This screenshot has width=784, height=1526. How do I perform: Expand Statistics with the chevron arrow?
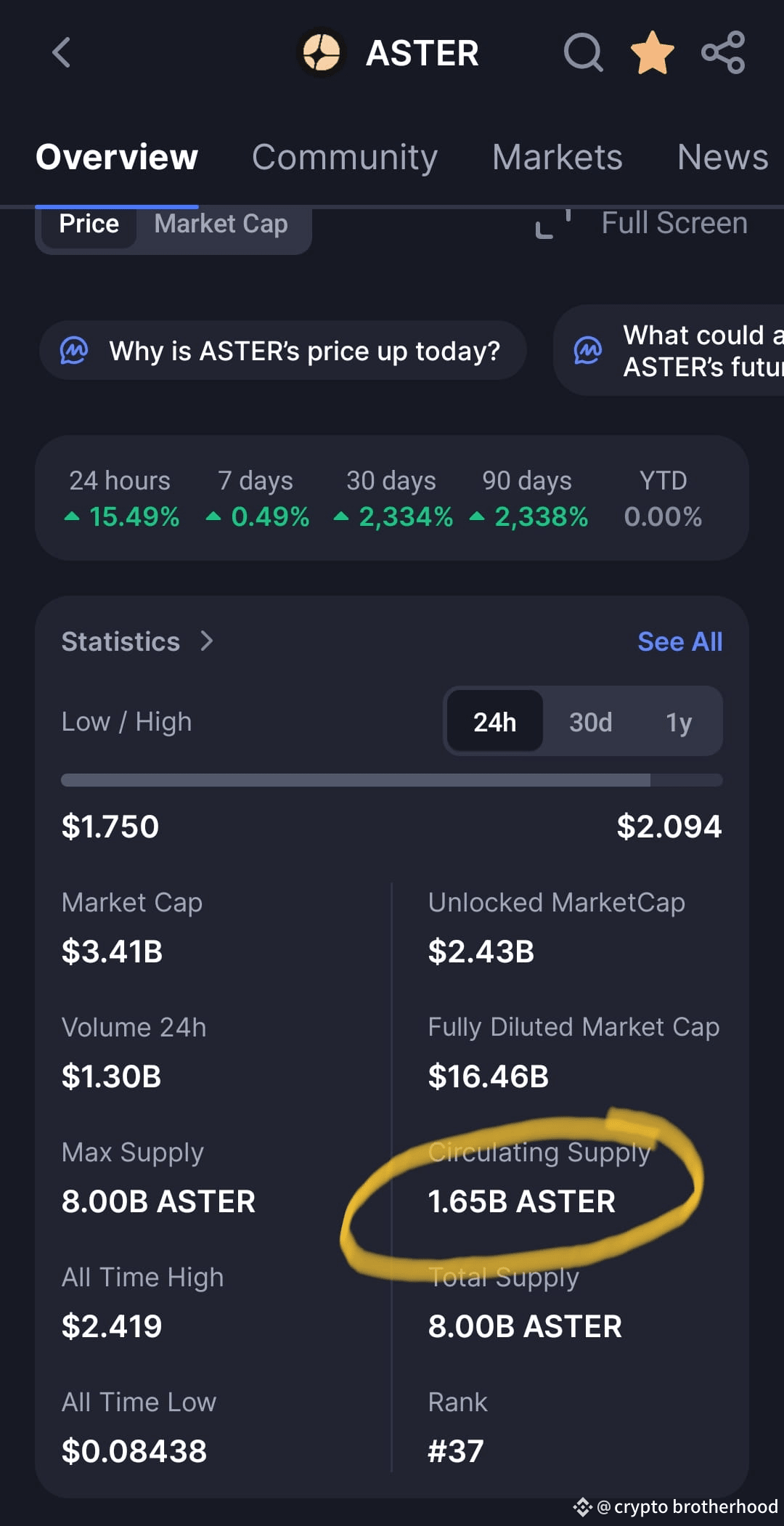click(x=207, y=641)
